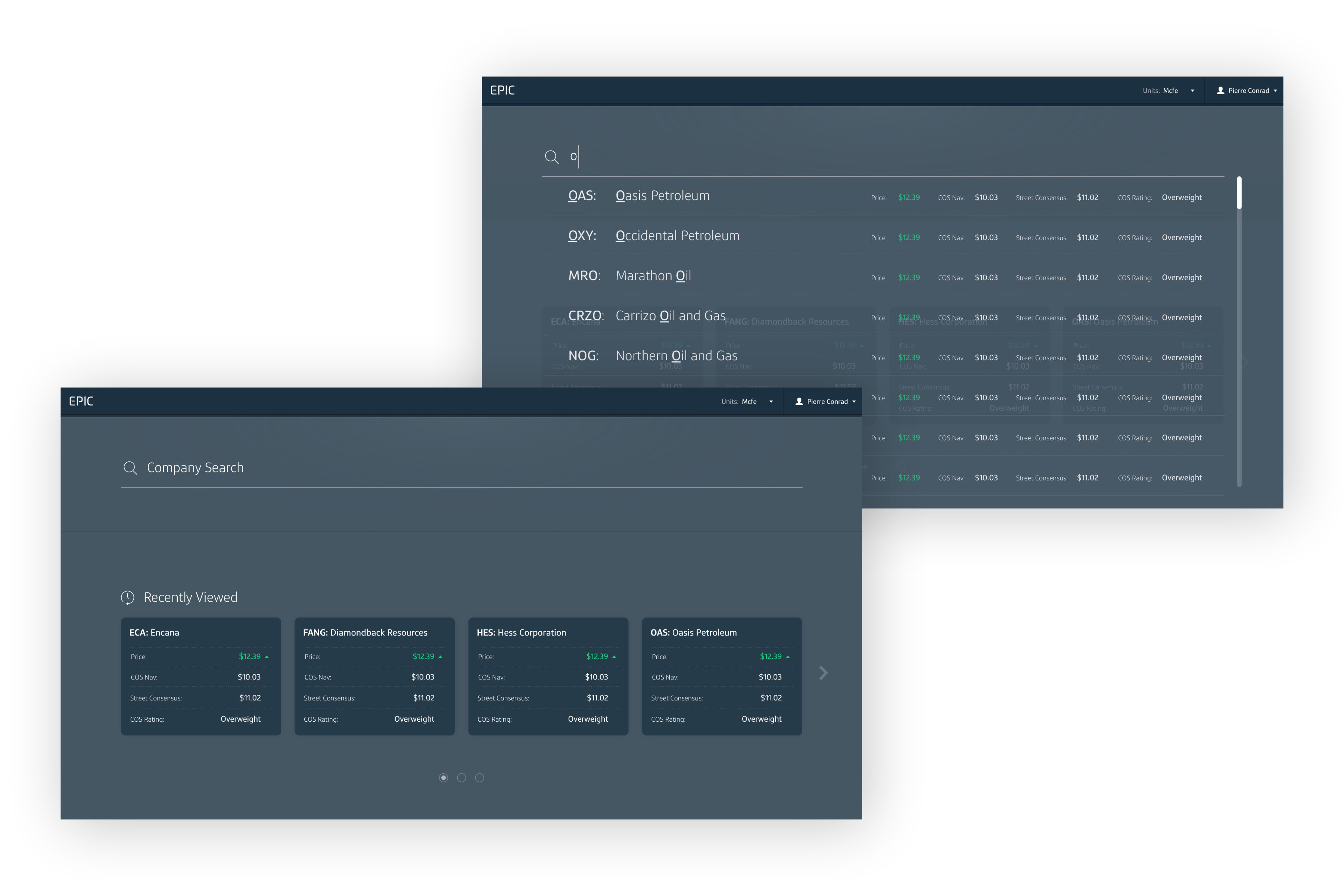Select the first carousel page dot
The image size is (1344, 896).
pos(444,778)
